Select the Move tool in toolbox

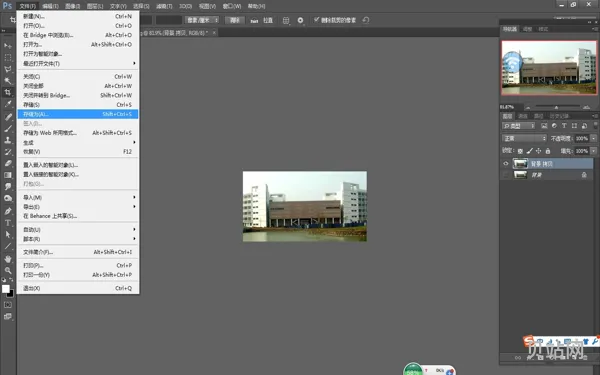click(x=8, y=46)
